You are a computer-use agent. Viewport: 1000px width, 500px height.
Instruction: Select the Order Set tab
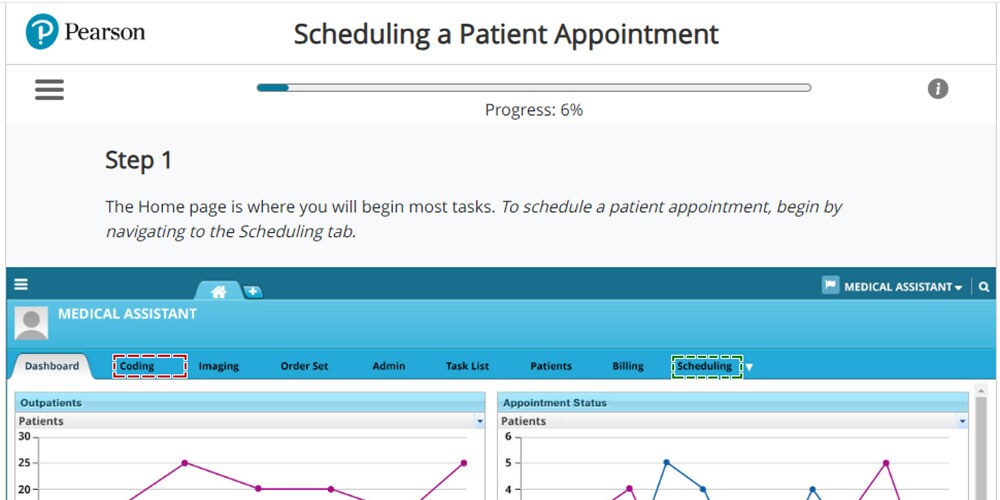point(304,366)
